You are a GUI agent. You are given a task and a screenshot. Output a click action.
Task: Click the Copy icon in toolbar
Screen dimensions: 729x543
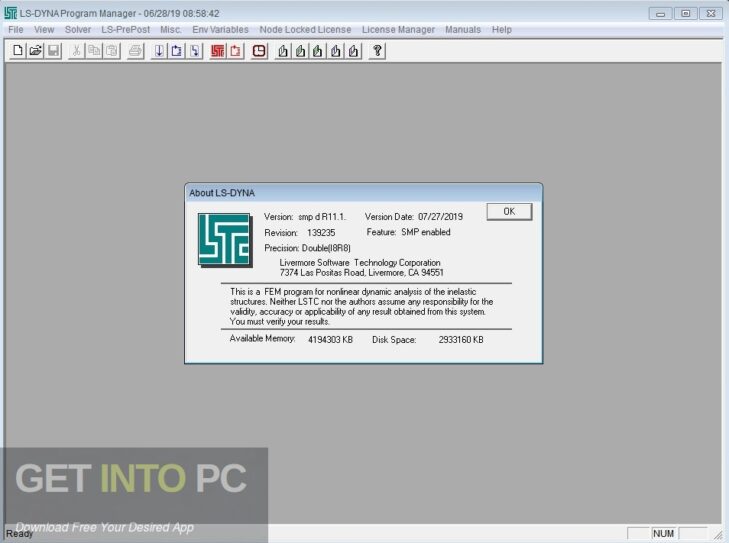(94, 51)
